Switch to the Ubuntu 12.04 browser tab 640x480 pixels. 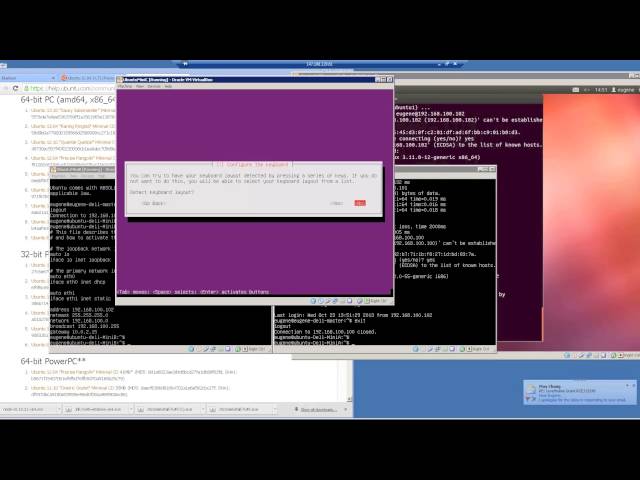point(88,78)
